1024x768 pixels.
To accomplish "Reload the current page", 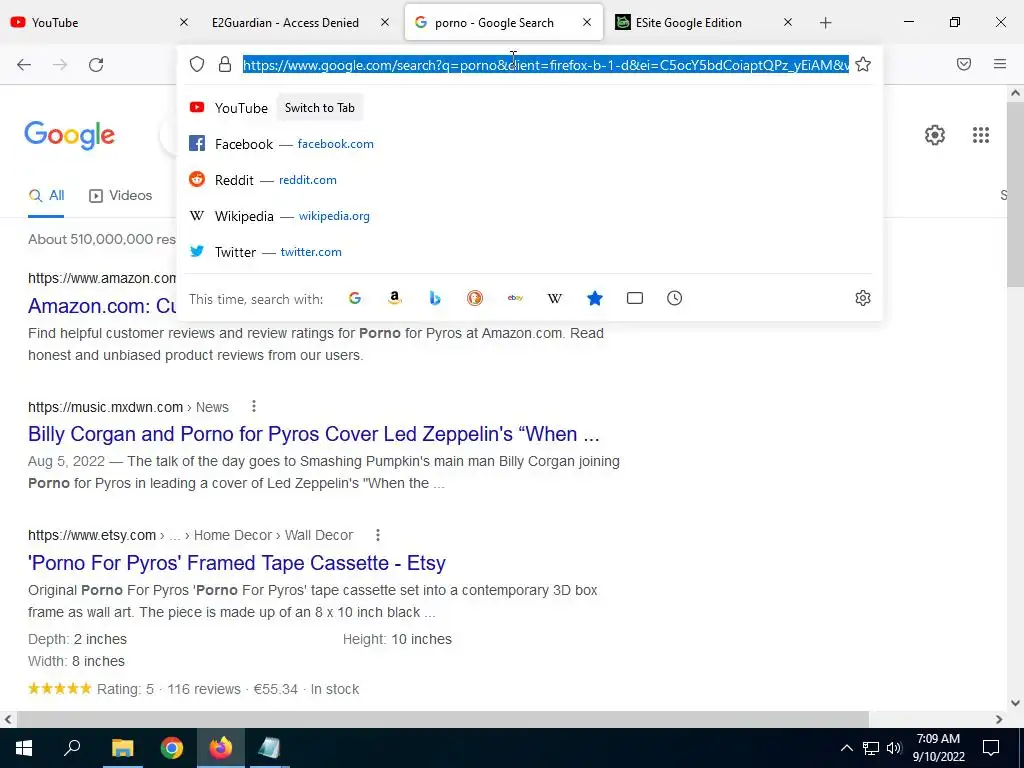I will [96, 64].
